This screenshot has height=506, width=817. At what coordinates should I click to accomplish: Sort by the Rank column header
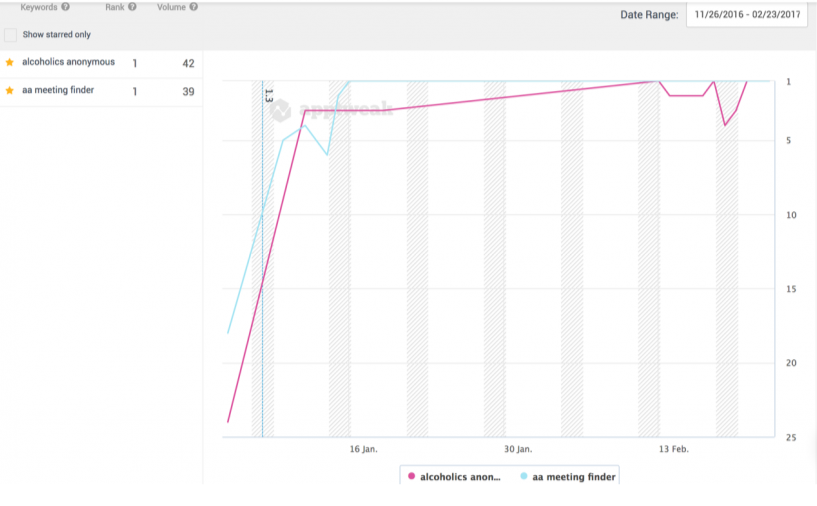(x=114, y=7)
